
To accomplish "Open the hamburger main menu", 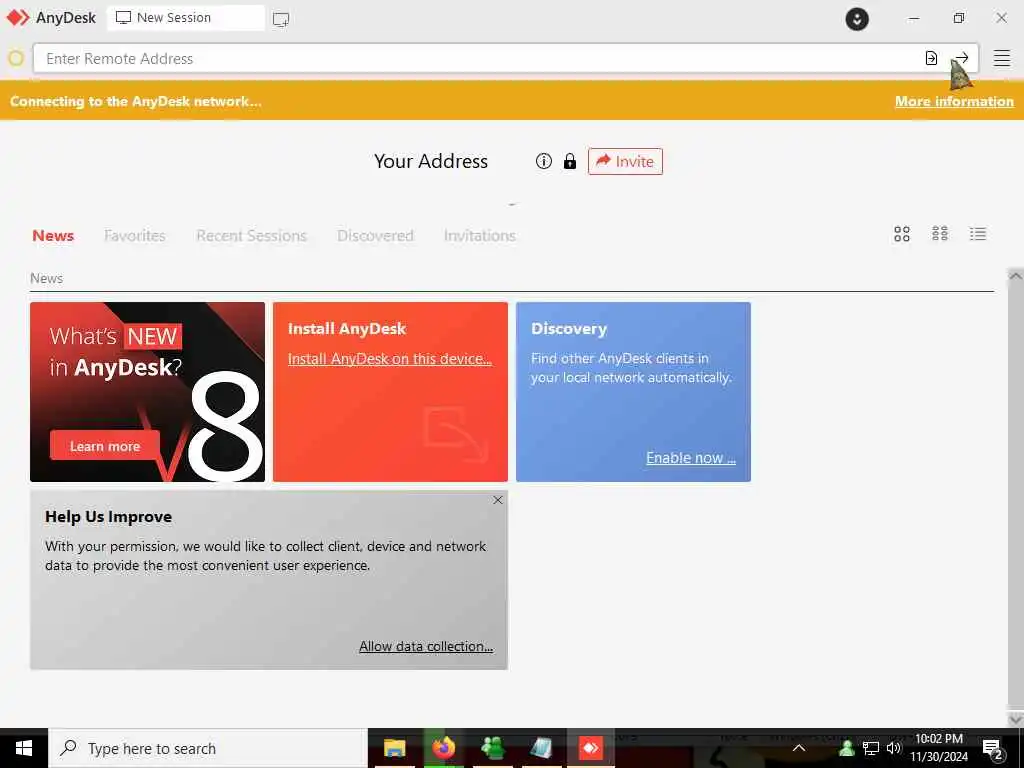I will pos(1002,58).
